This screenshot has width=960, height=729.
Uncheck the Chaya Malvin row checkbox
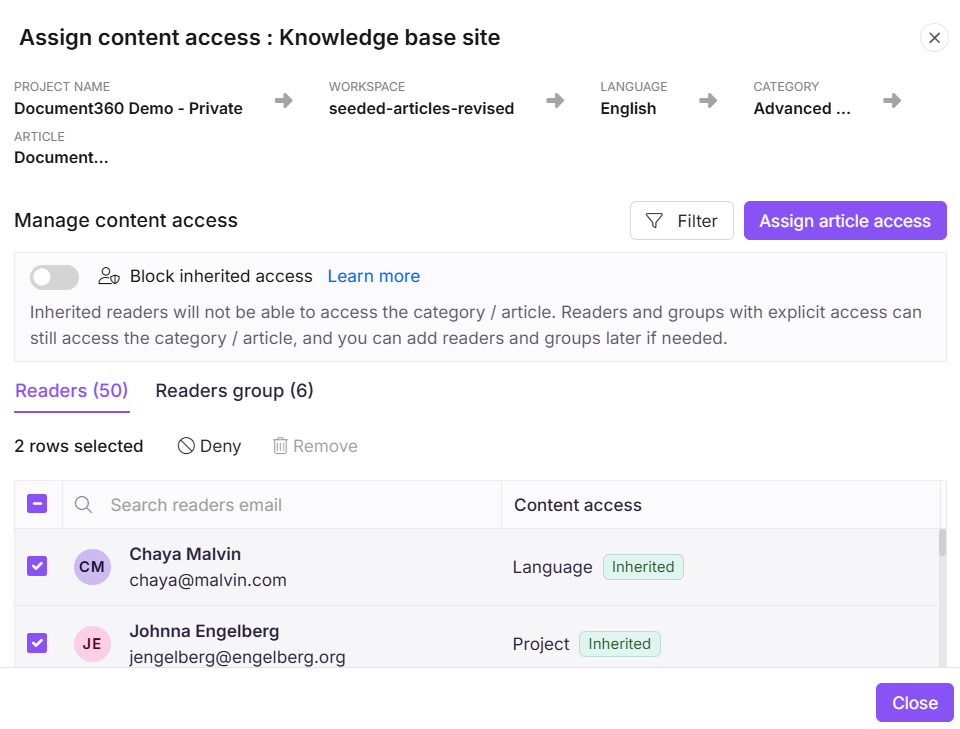click(x=37, y=566)
